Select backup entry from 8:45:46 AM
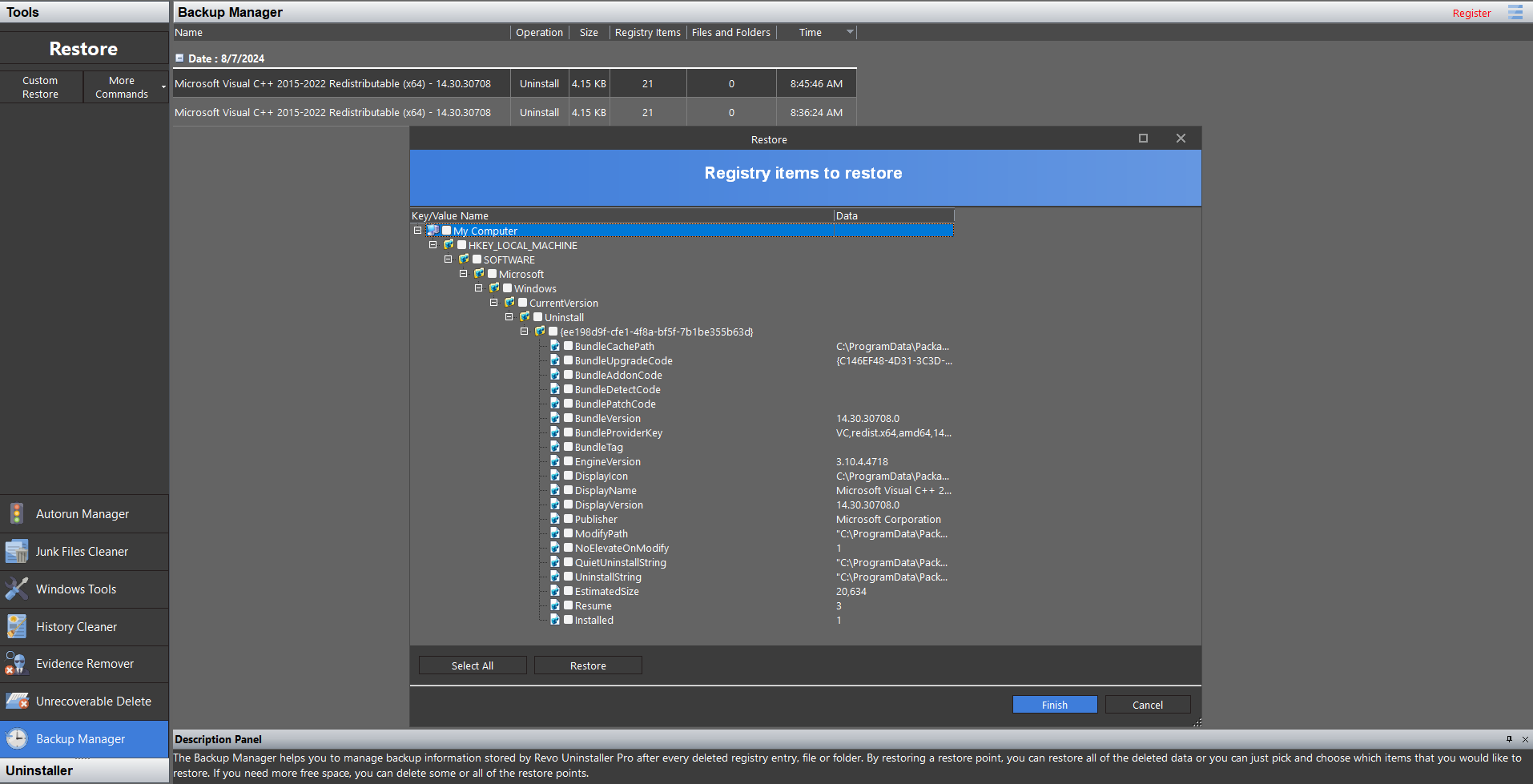 (x=515, y=83)
